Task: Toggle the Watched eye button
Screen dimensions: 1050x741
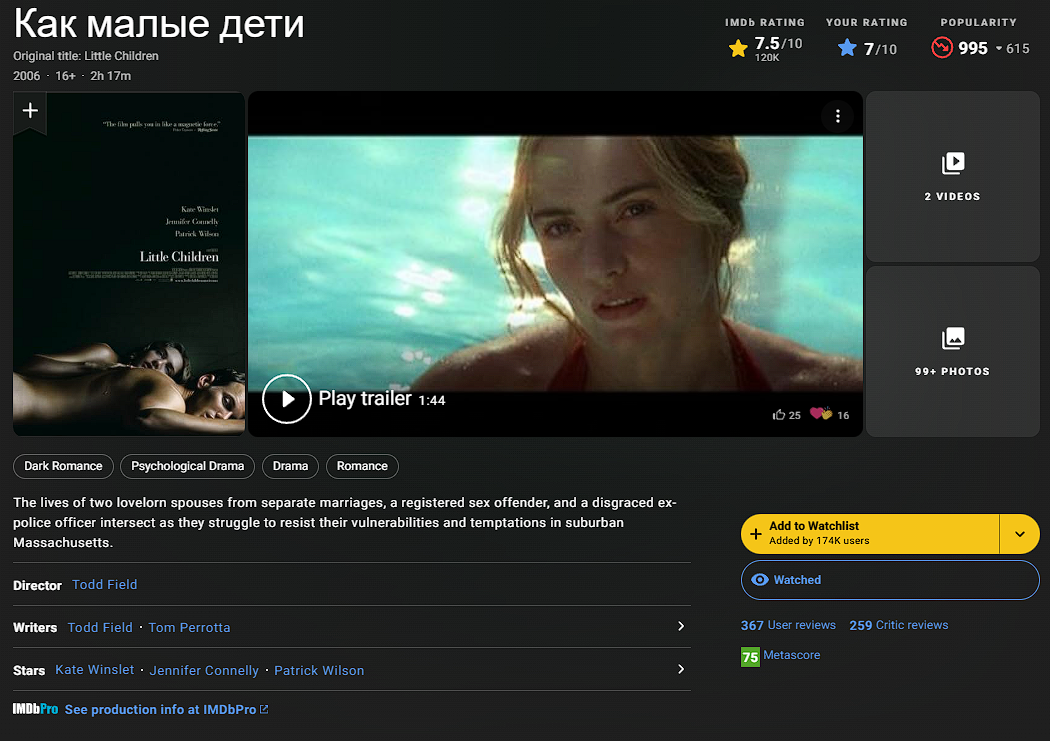Action: tap(890, 580)
